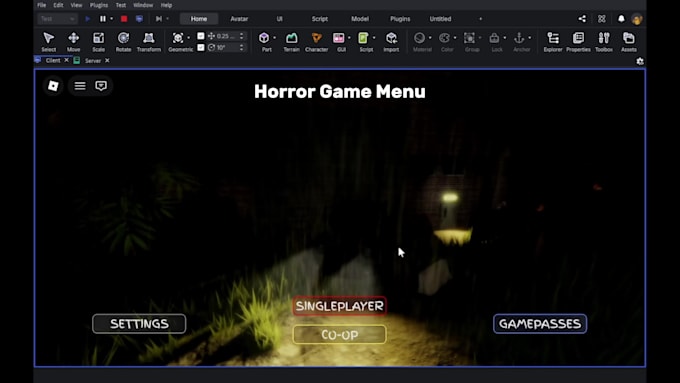
Task: Open the Test mode dropdown
Action: click(x=57, y=19)
